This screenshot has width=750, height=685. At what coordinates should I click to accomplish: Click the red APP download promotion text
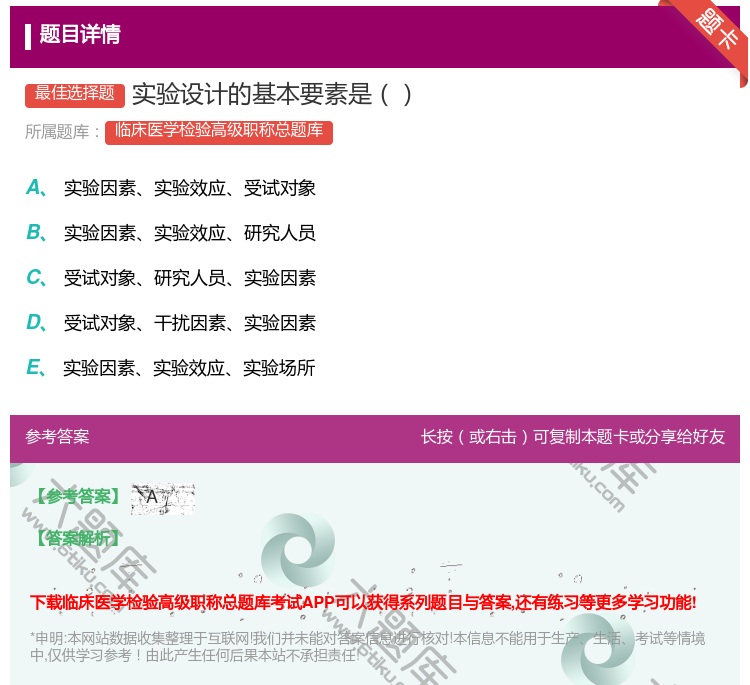click(x=363, y=602)
